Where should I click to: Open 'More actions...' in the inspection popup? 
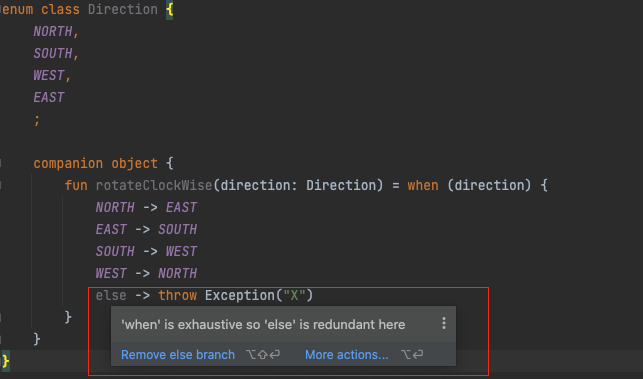(347, 354)
